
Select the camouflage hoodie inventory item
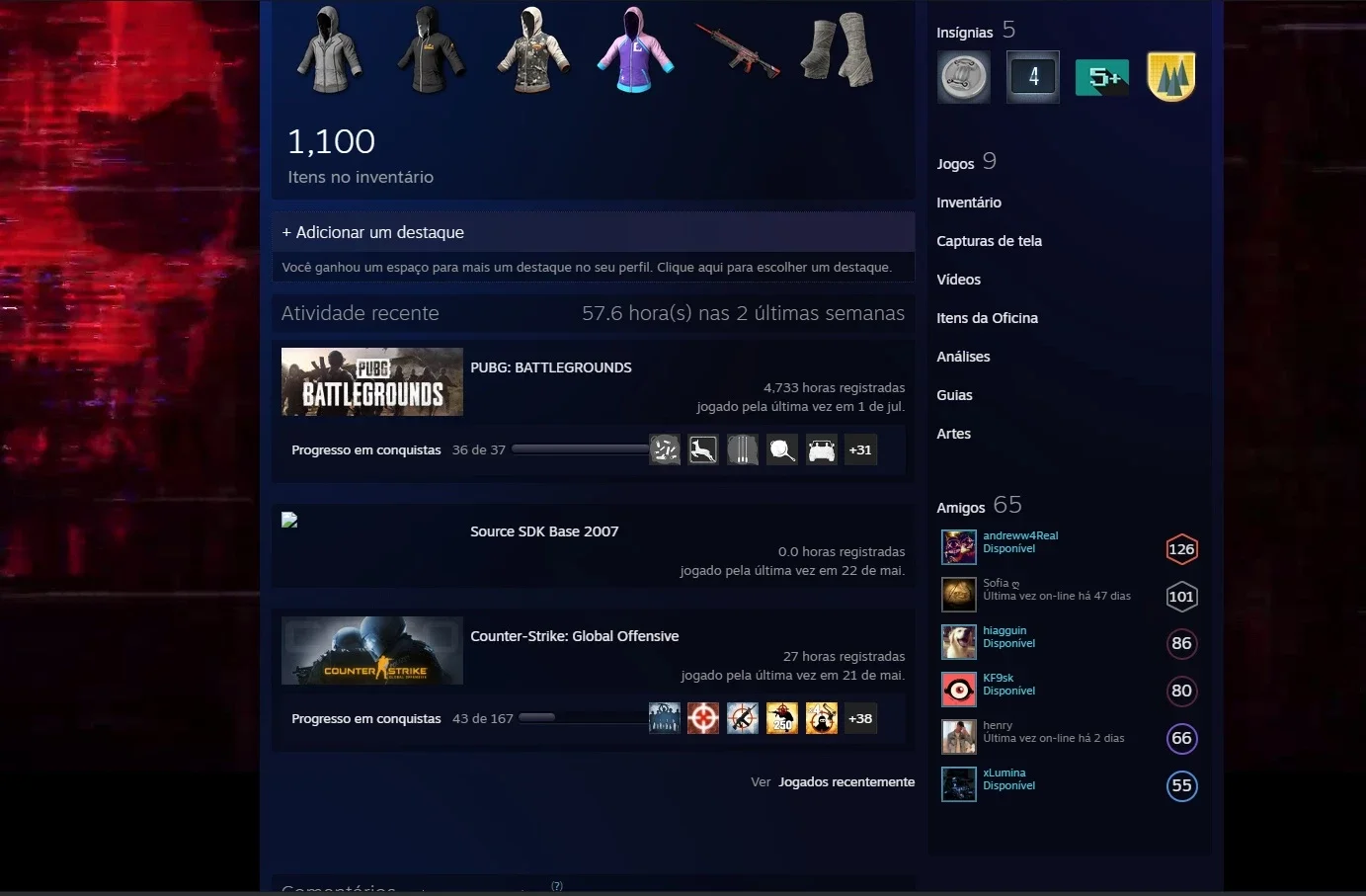[x=532, y=49]
